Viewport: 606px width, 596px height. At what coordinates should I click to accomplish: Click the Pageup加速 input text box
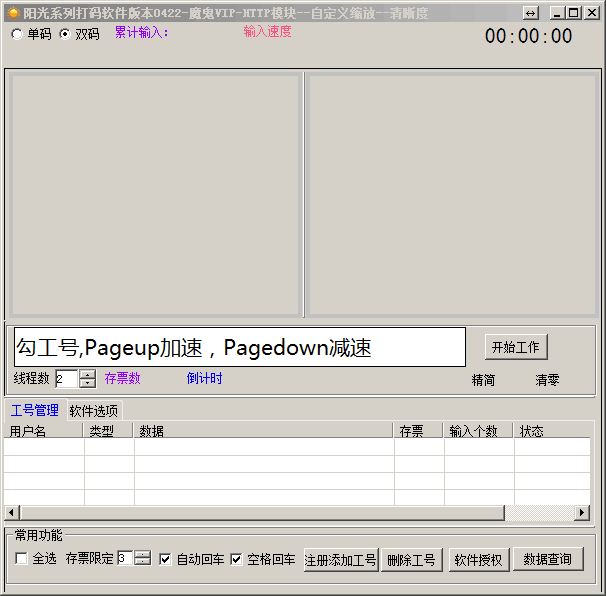pyautogui.click(x=240, y=347)
